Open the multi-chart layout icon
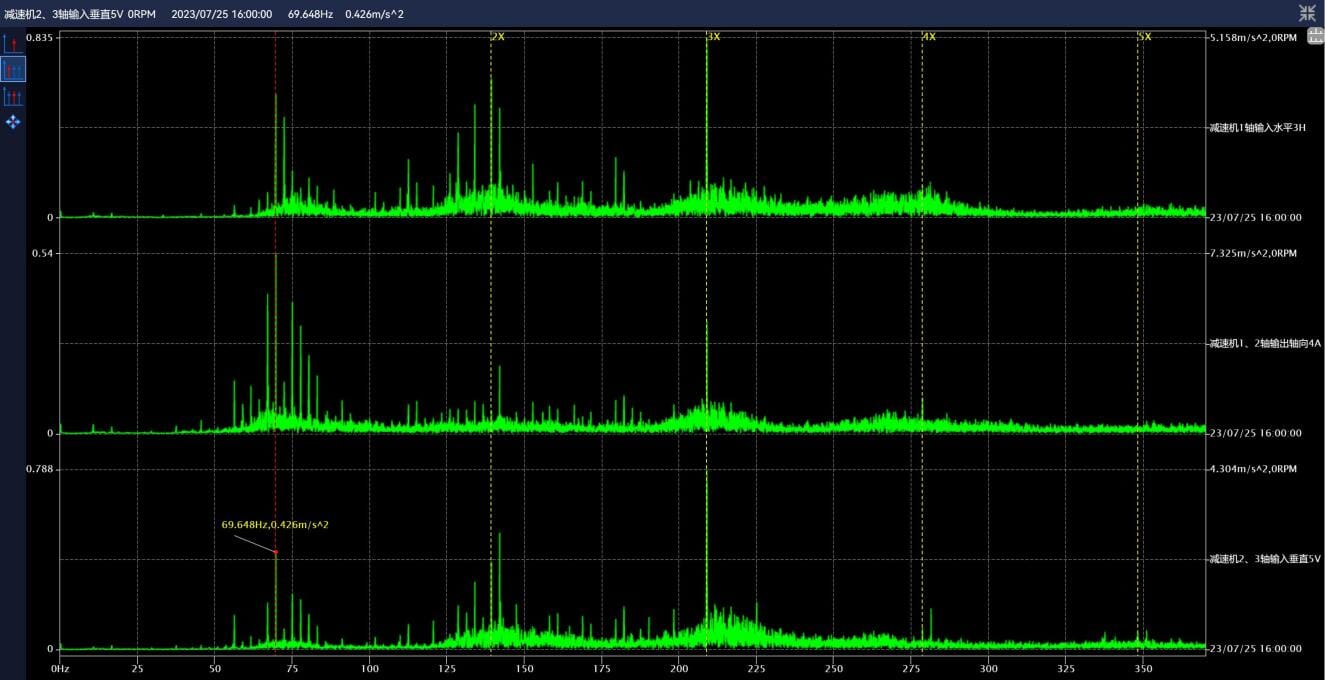 pyautogui.click(x=1315, y=36)
